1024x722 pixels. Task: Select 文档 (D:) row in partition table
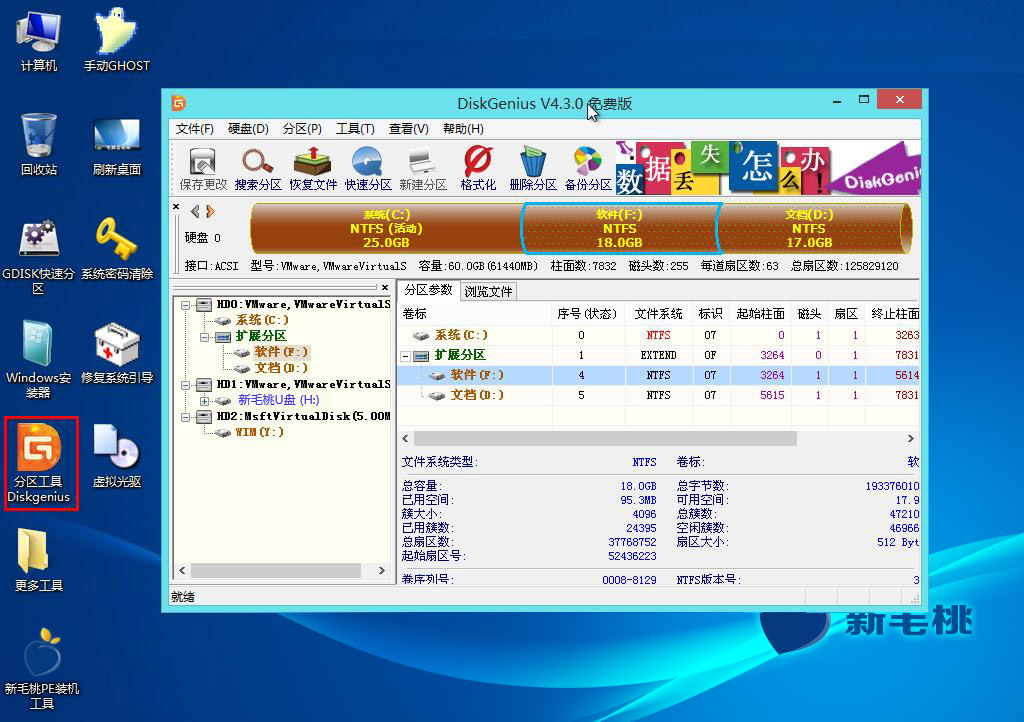pyautogui.click(x=659, y=396)
